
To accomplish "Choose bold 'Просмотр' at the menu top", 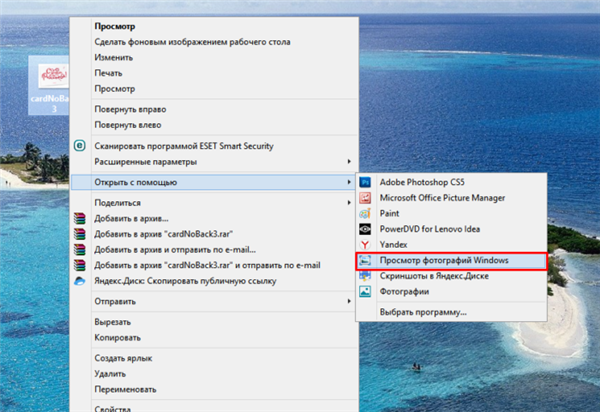I will (x=115, y=26).
